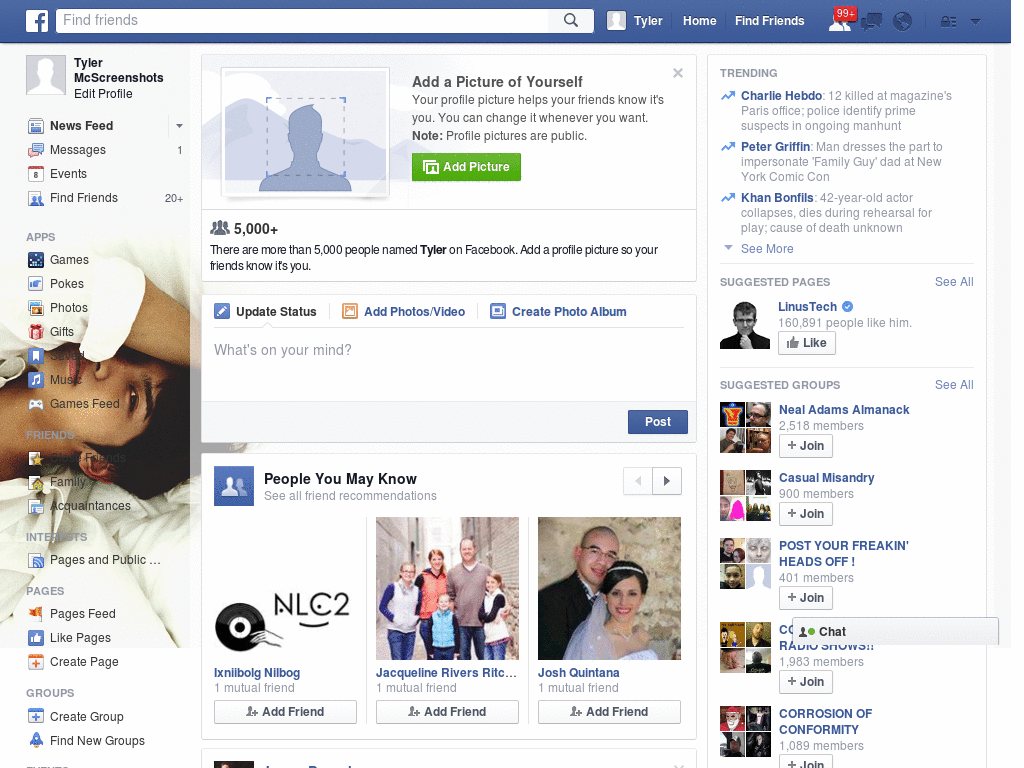Open Peter Griffin trending story
This screenshot has width=1024, height=768.
coord(775,147)
